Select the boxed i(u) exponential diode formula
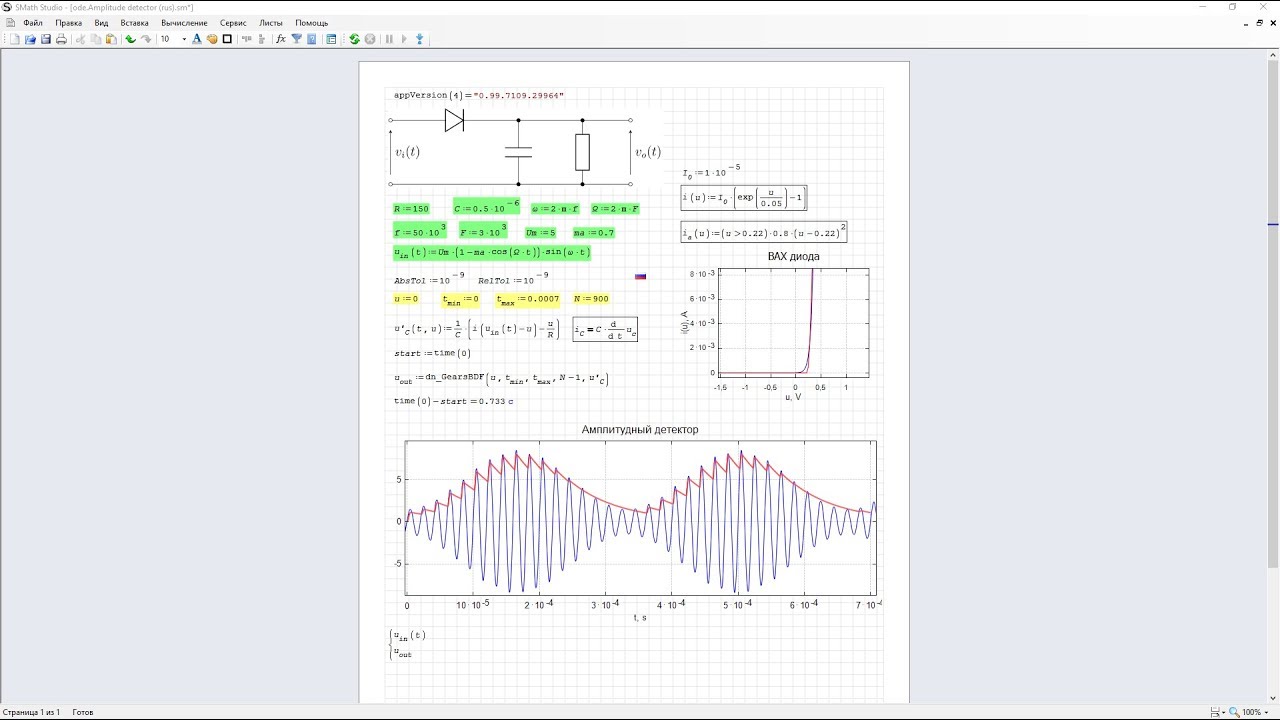This screenshot has height=720, width=1280. [743, 198]
